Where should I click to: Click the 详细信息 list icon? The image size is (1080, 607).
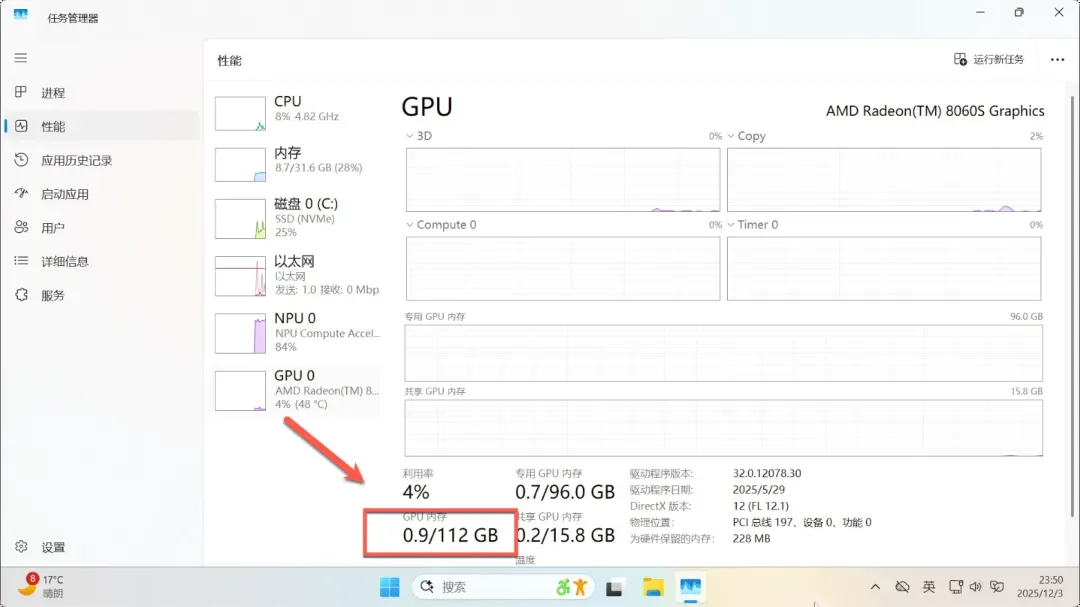point(21,260)
